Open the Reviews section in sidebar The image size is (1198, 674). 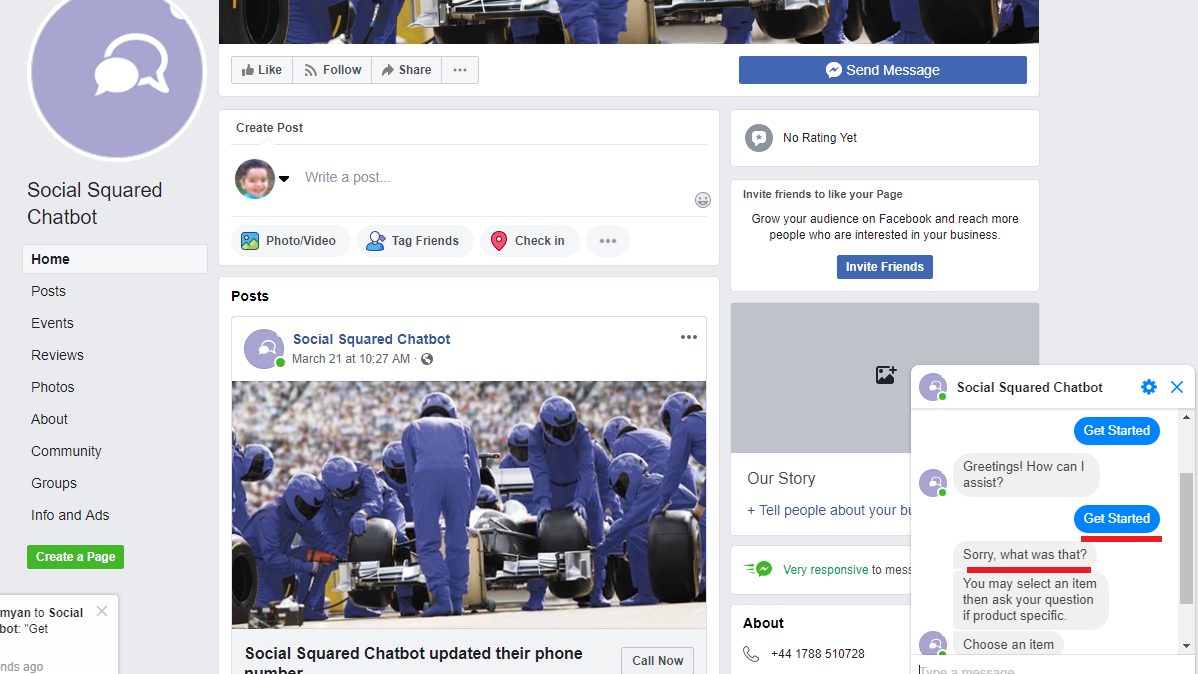[x=57, y=355]
